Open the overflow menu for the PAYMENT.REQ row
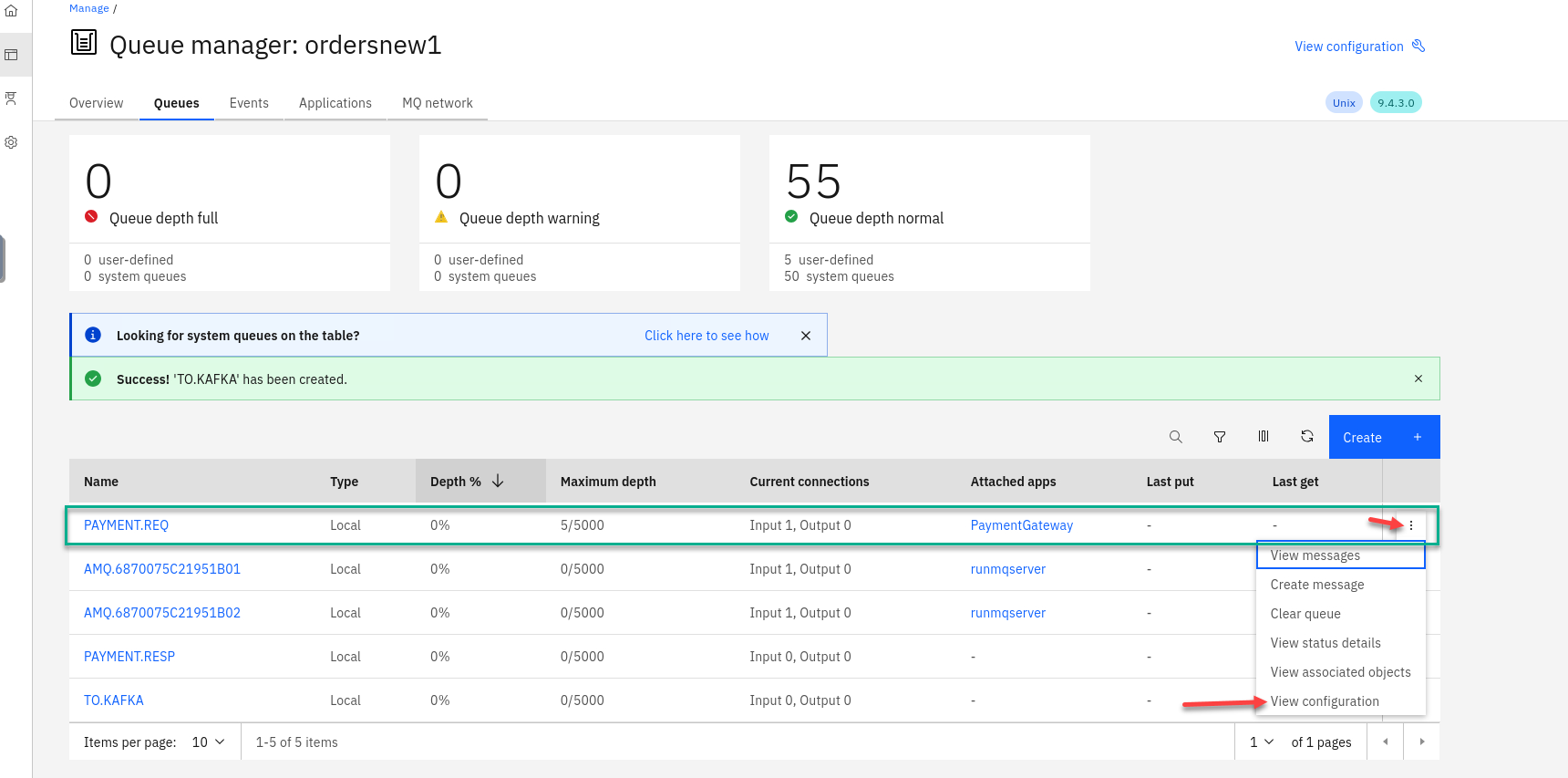 [1410, 525]
